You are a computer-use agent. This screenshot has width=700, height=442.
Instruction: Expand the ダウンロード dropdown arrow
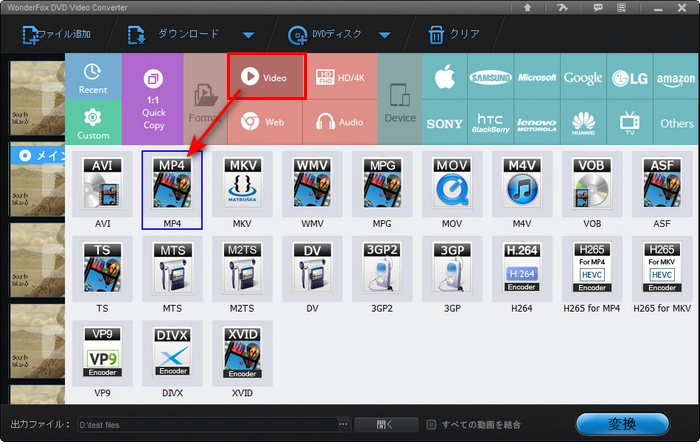tap(248, 35)
